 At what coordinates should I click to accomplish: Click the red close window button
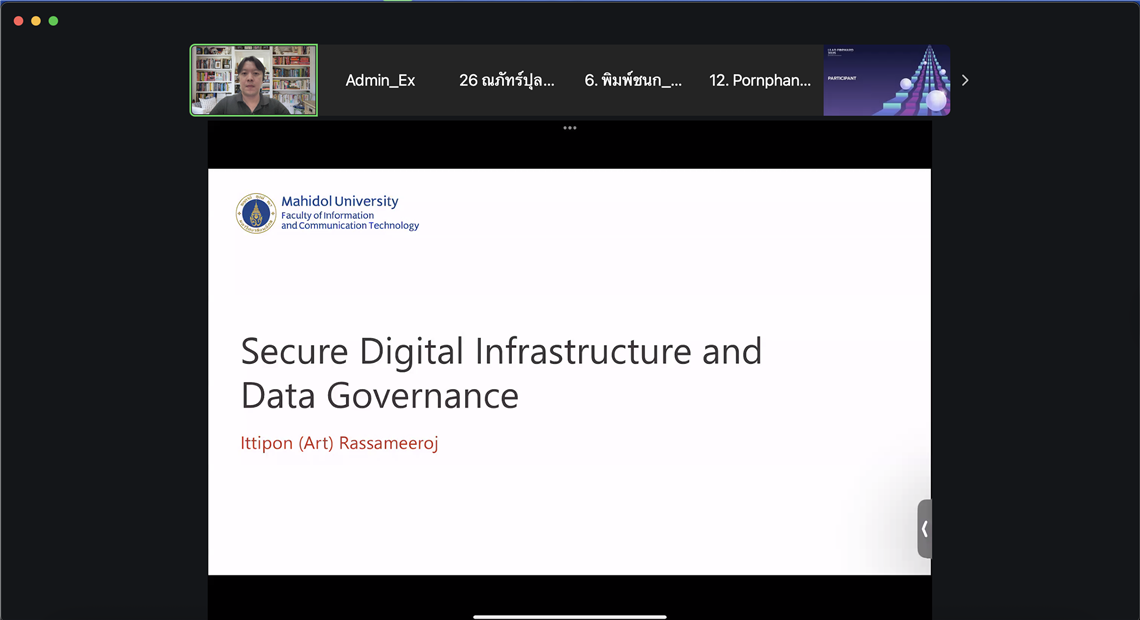pyautogui.click(x=18, y=21)
